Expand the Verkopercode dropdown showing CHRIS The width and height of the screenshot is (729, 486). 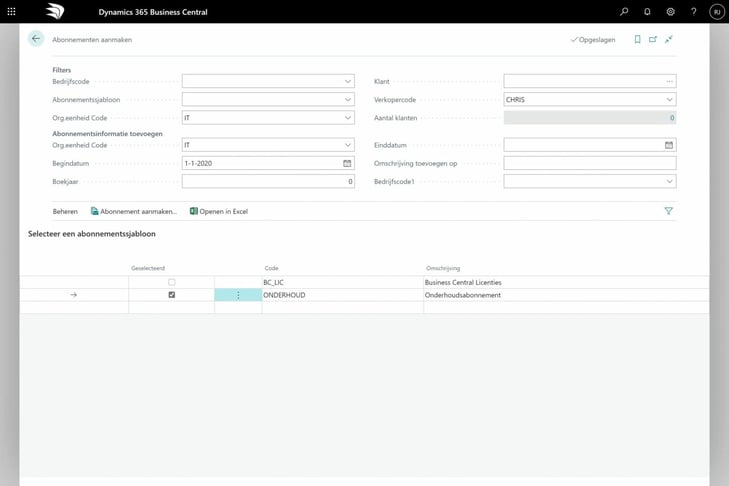click(x=669, y=100)
